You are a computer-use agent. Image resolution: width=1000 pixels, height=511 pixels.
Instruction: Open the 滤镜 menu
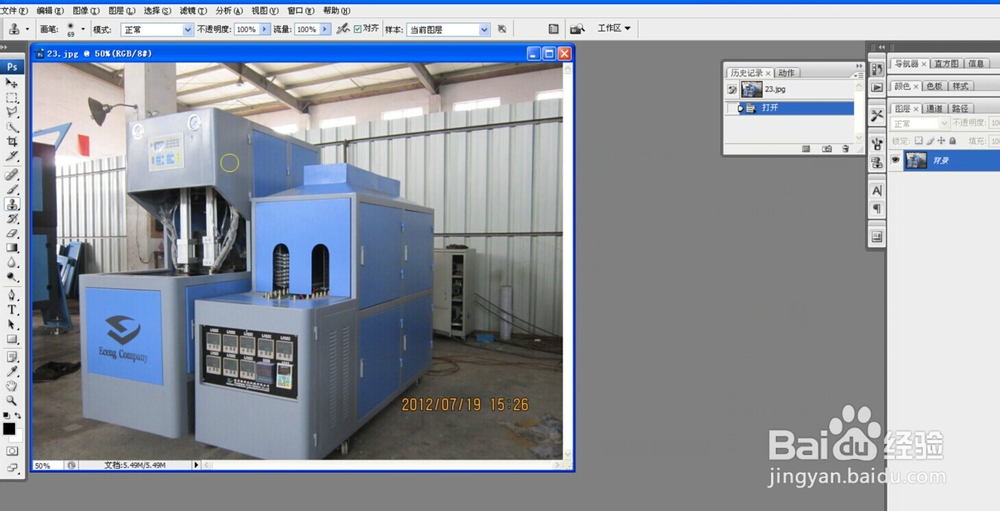click(x=193, y=11)
